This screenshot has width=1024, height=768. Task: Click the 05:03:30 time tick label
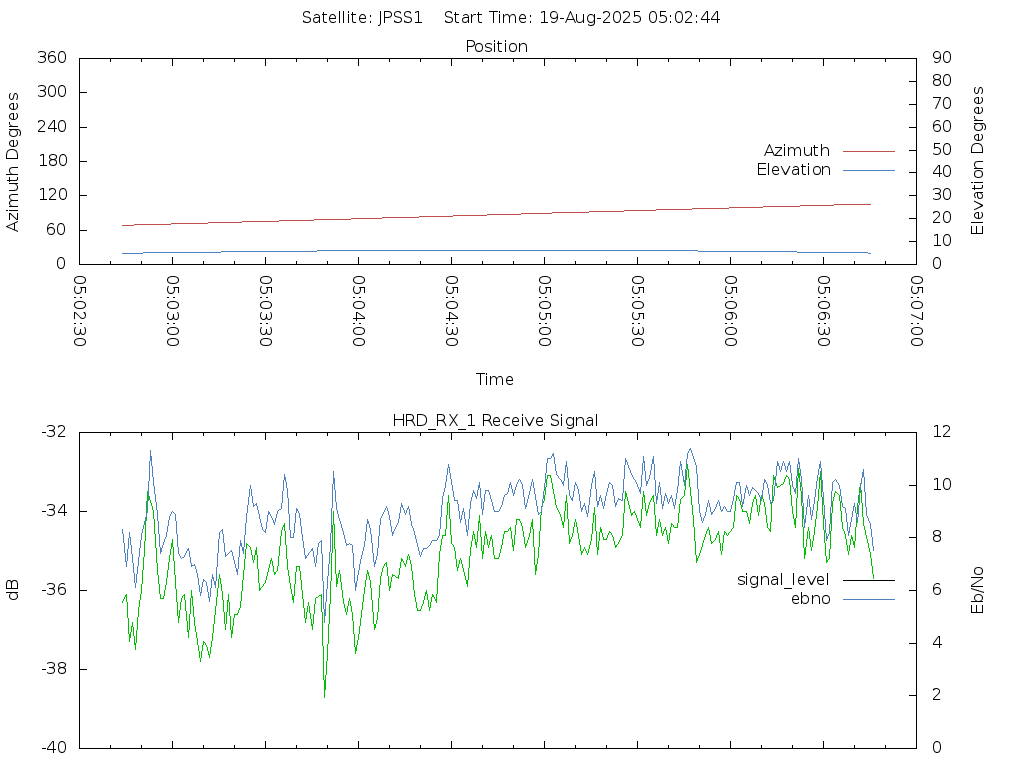coord(266,311)
